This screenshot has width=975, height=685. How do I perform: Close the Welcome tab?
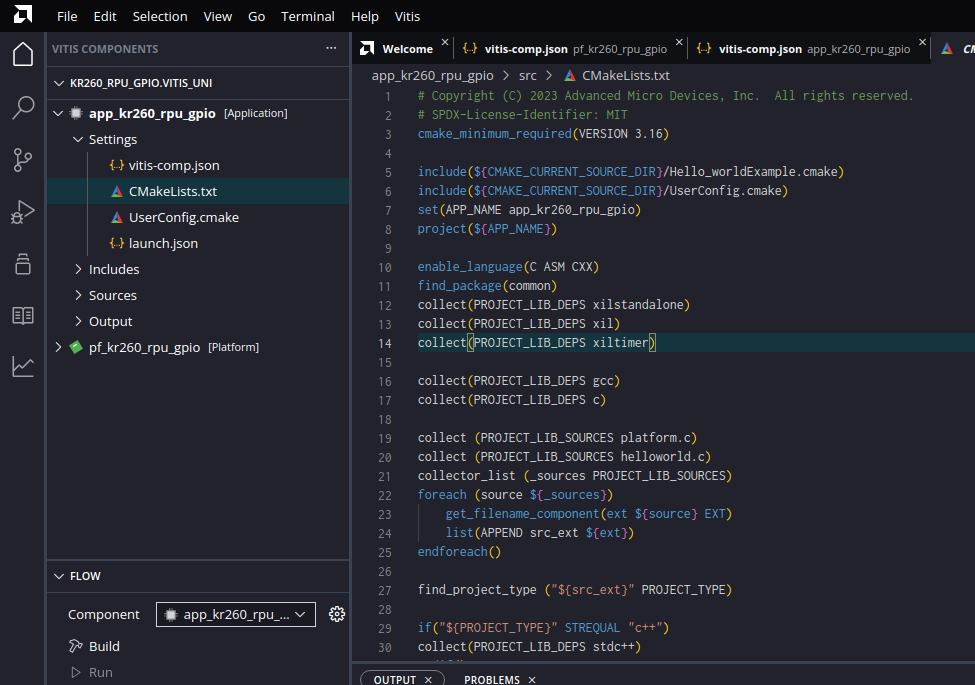click(445, 42)
